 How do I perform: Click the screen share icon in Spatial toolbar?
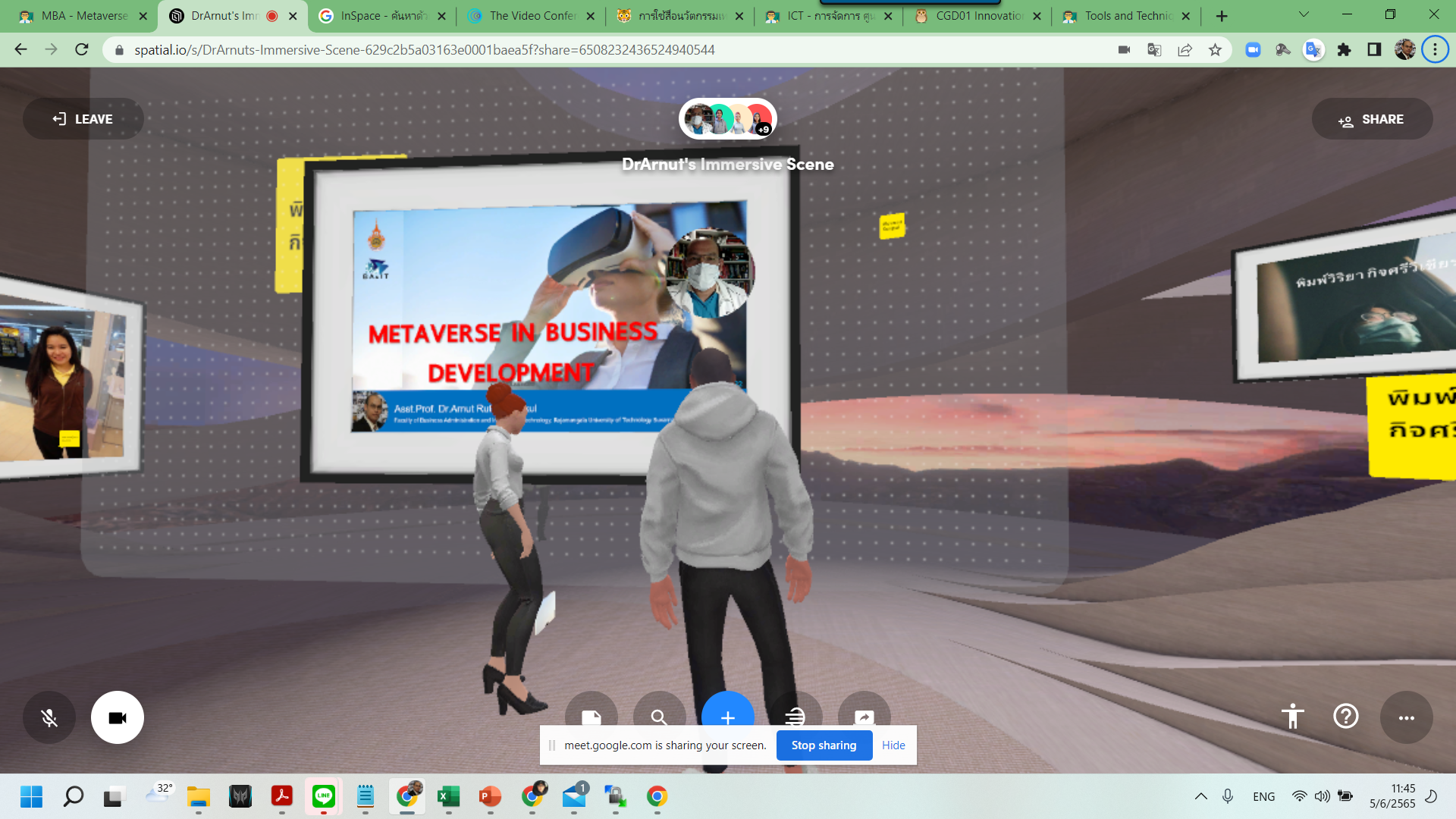[x=864, y=717]
